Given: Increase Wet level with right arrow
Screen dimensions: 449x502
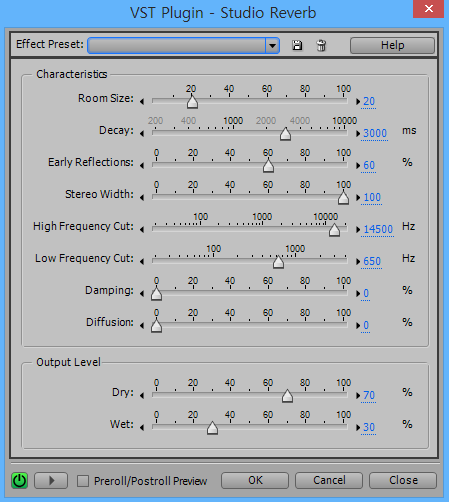Looking at the screenshot, I should tap(358, 427).
